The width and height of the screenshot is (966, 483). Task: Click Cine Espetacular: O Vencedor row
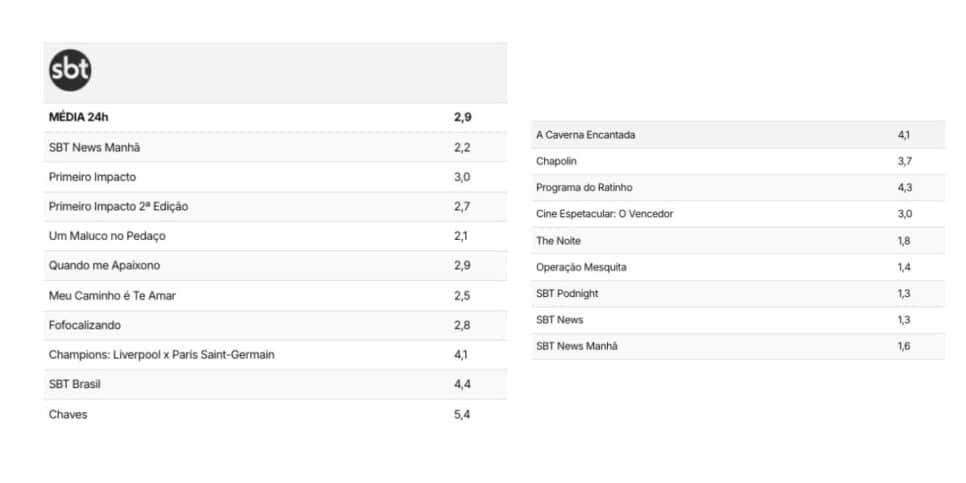tap(737, 214)
